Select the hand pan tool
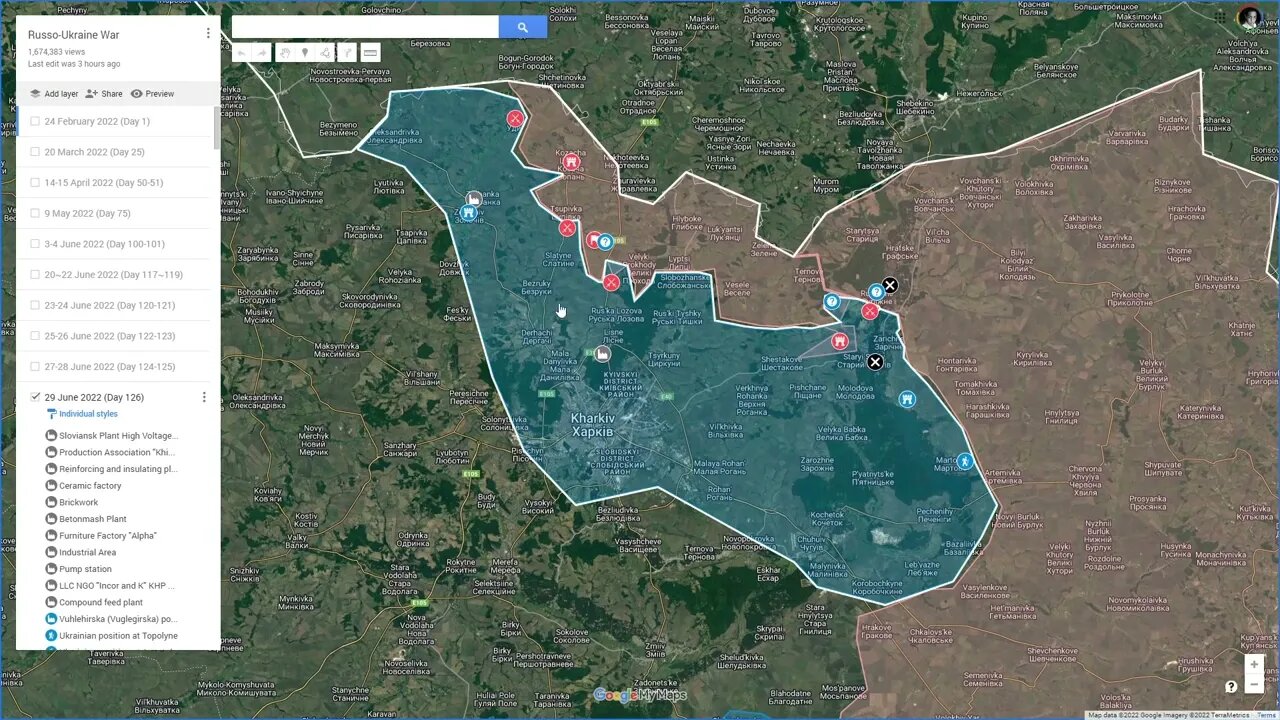 coord(284,53)
